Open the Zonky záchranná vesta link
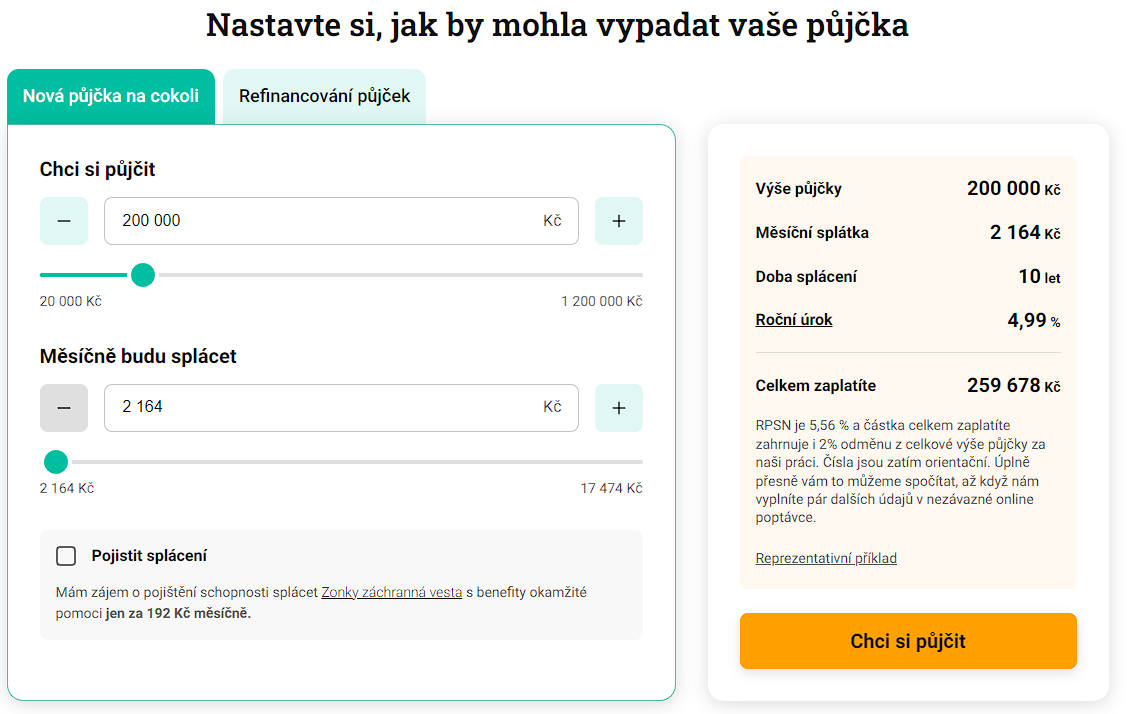The image size is (1128, 714). [391, 592]
